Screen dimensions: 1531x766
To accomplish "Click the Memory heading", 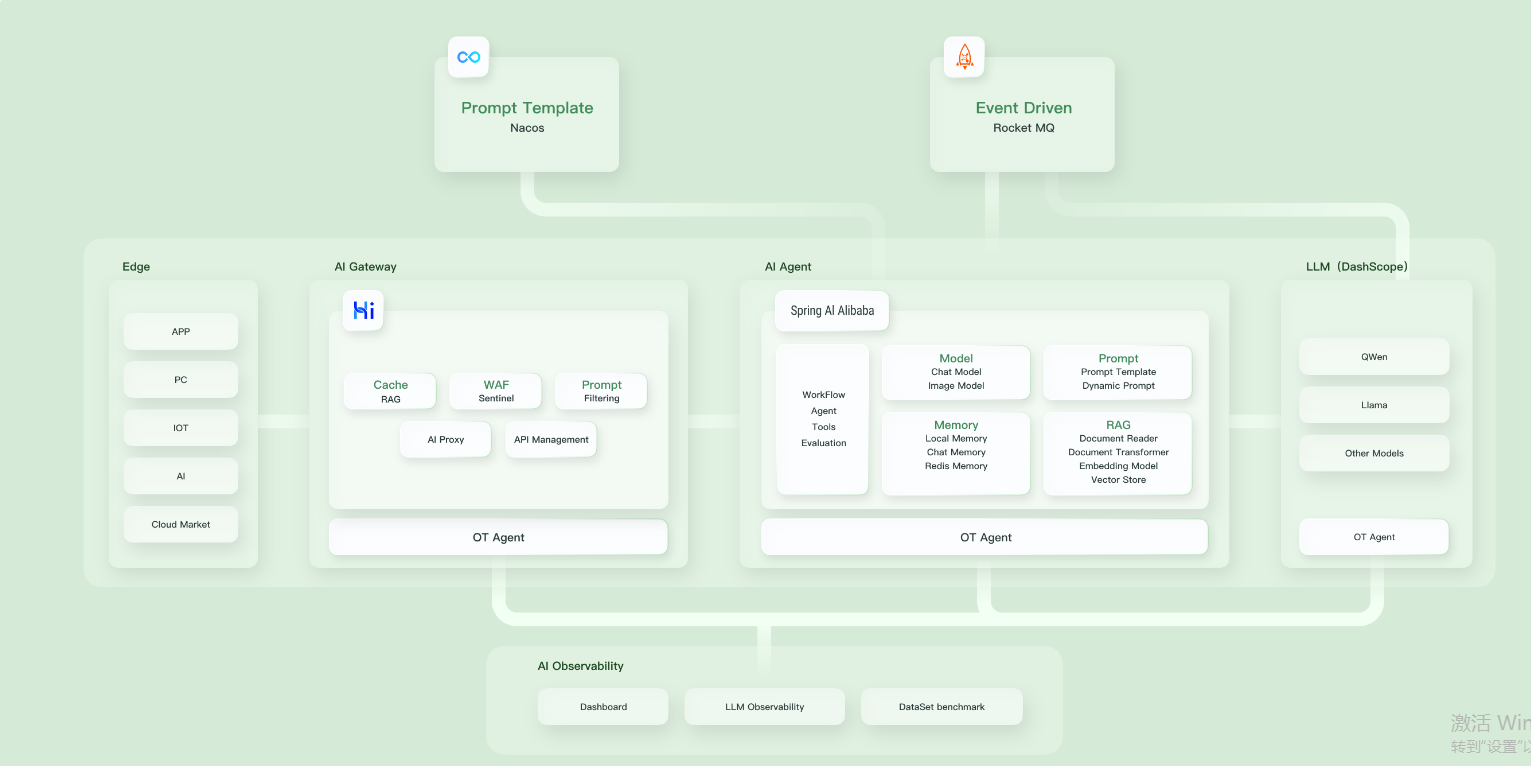I will (x=956, y=425).
